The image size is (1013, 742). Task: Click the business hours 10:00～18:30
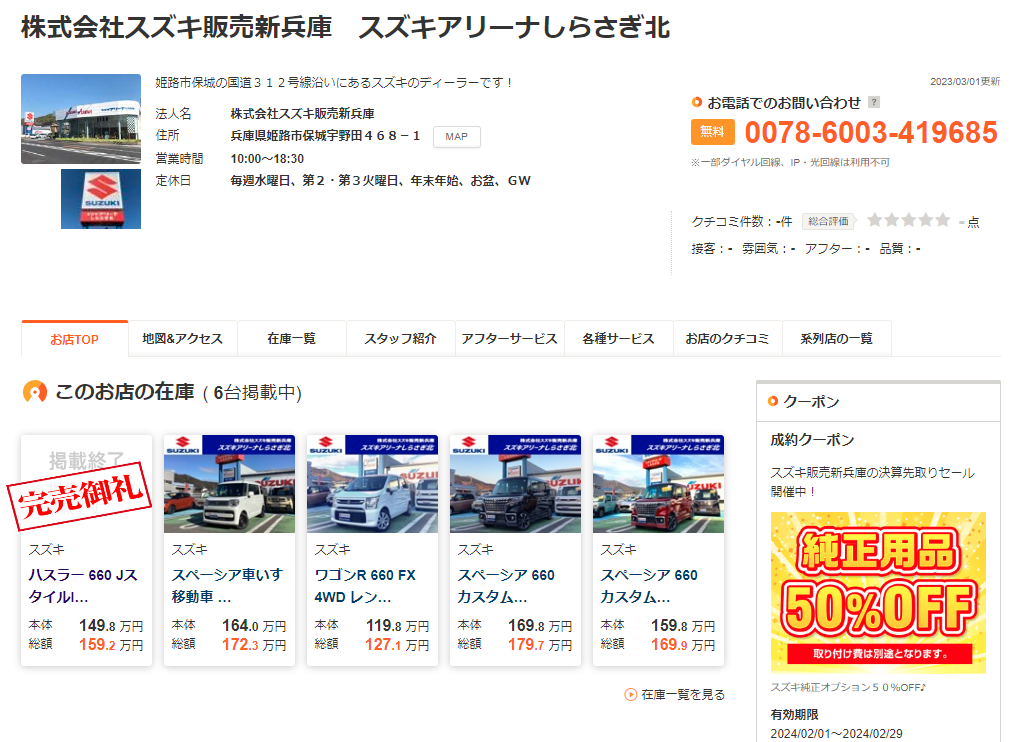[x=267, y=158]
